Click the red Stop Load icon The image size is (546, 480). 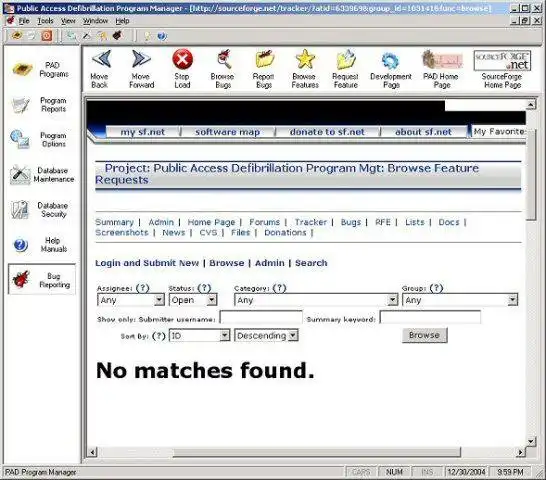click(182, 59)
